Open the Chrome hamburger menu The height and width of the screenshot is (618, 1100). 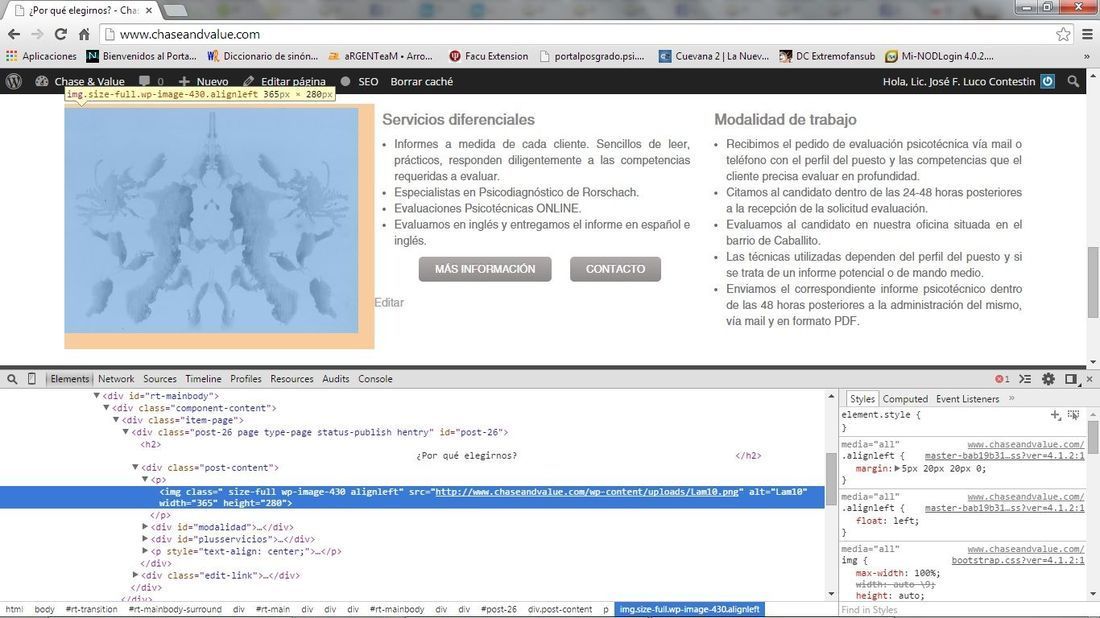tap(1087, 34)
